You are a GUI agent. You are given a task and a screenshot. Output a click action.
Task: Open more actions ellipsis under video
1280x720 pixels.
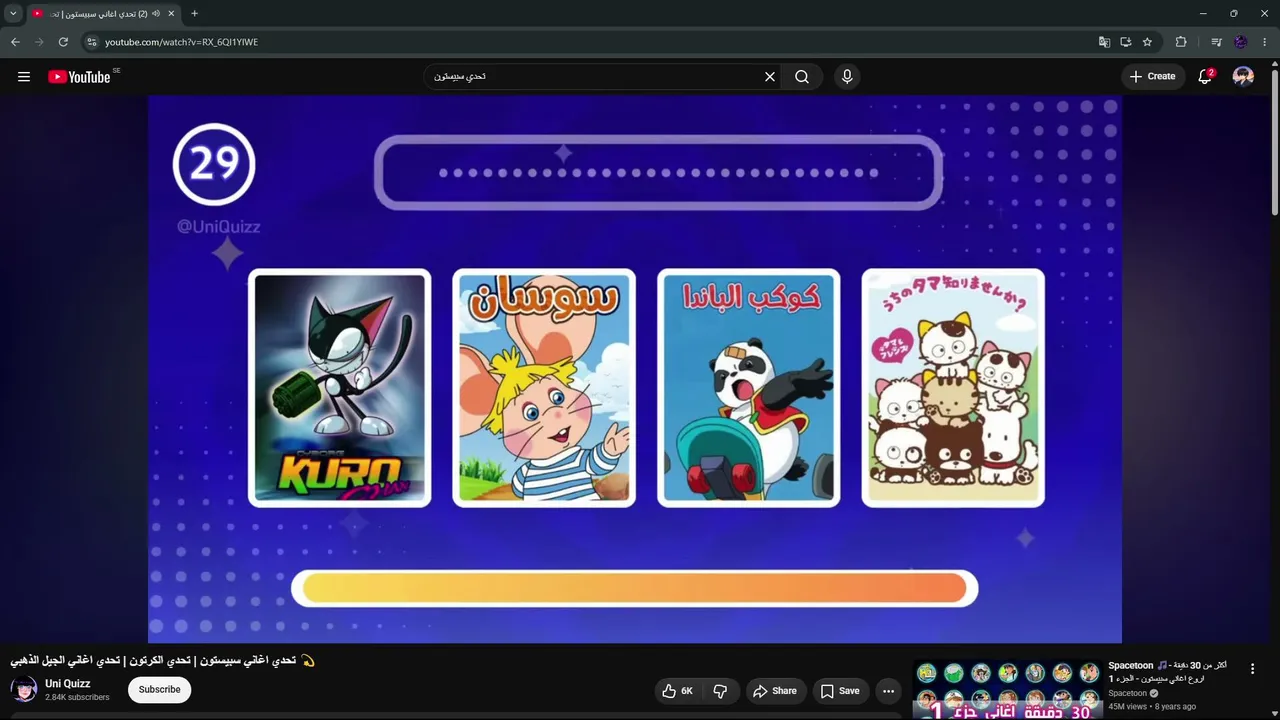click(x=888, y=691)
